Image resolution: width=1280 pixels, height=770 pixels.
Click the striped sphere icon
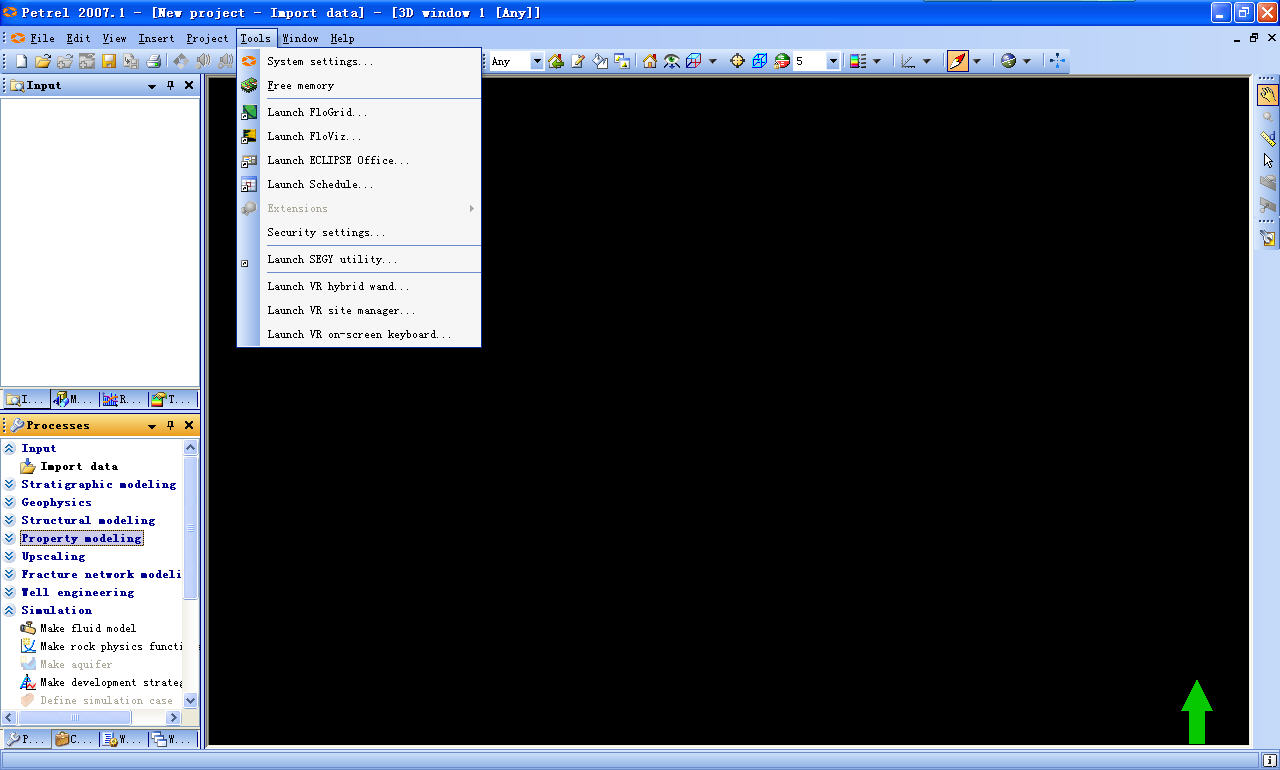click(782, 61)
